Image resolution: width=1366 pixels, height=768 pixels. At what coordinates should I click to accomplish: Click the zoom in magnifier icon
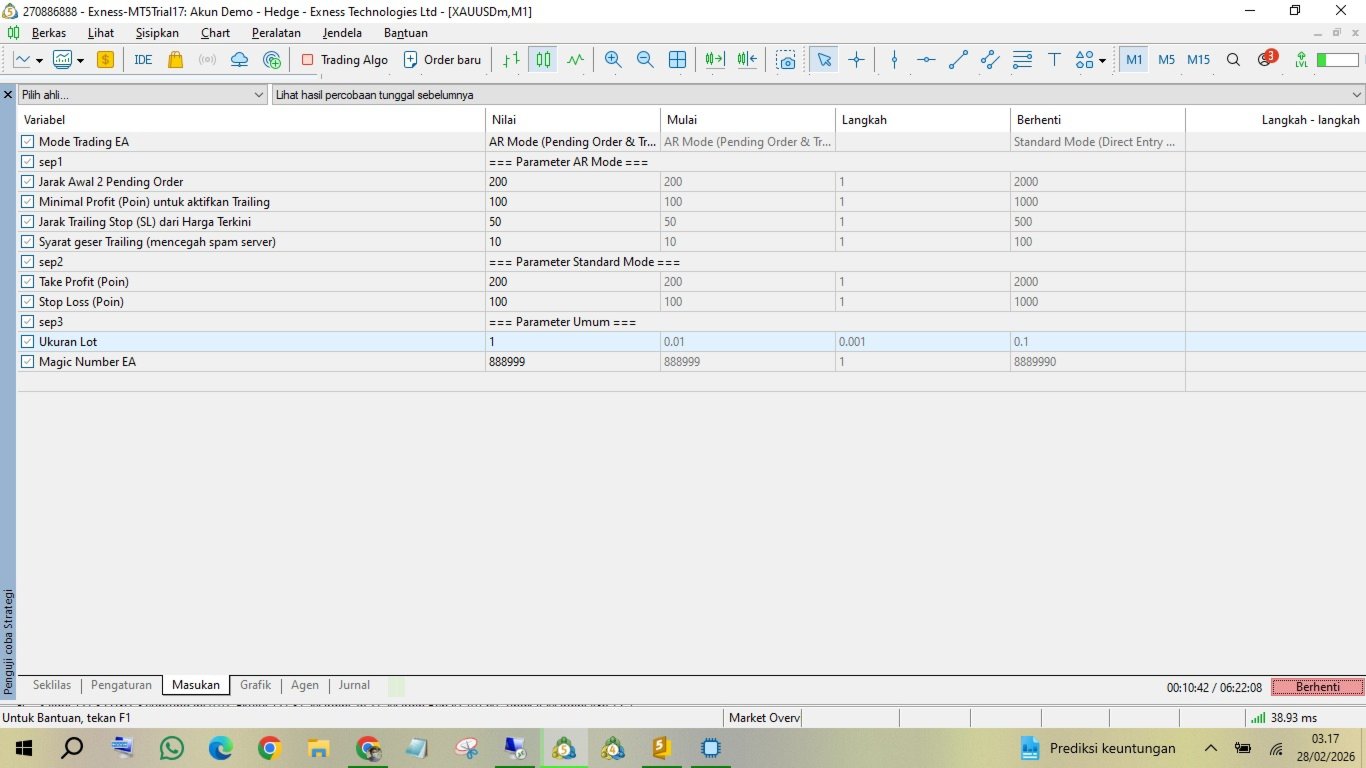pos(613,60)
